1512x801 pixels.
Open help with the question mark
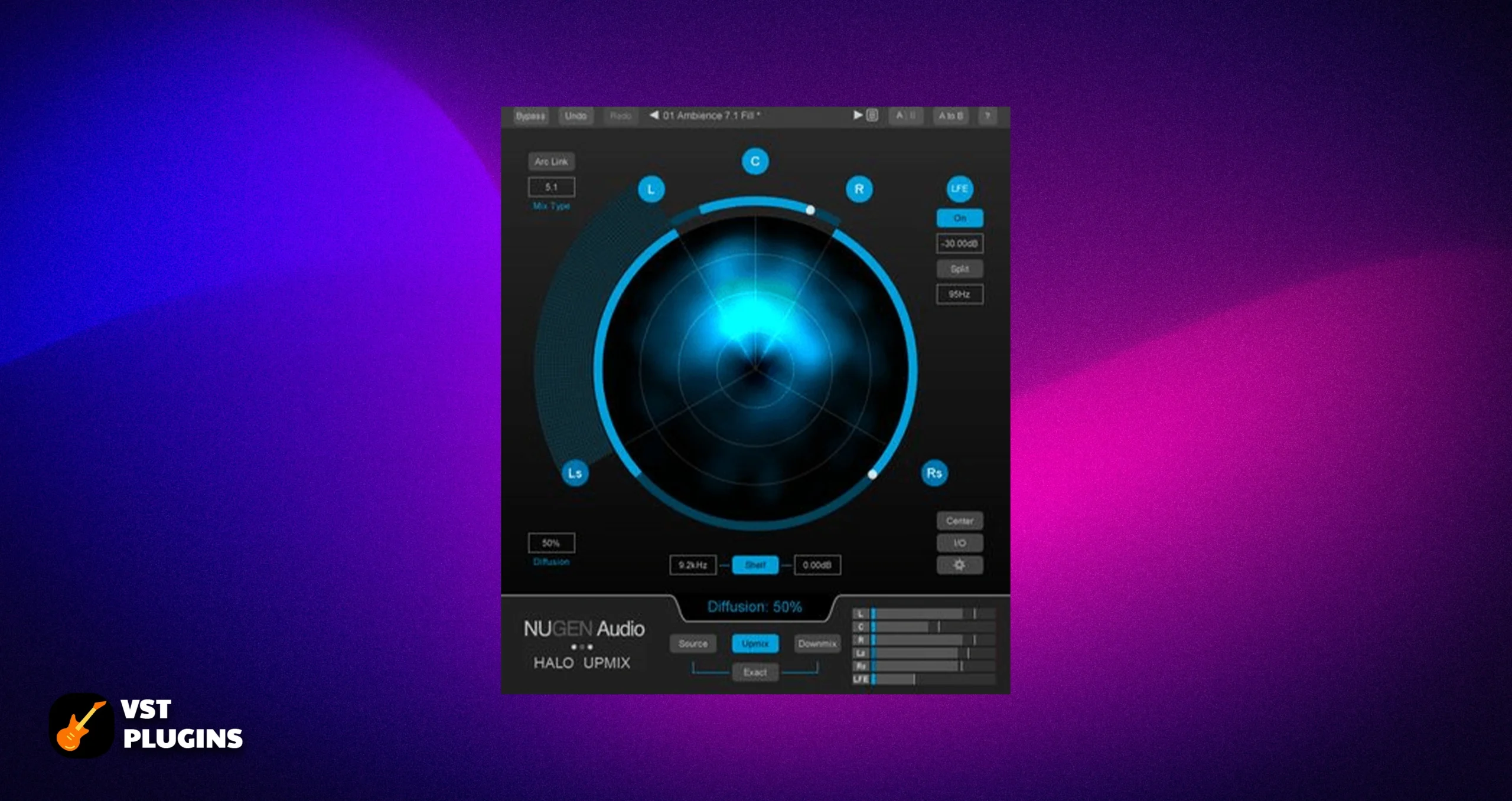pos(987,116)
